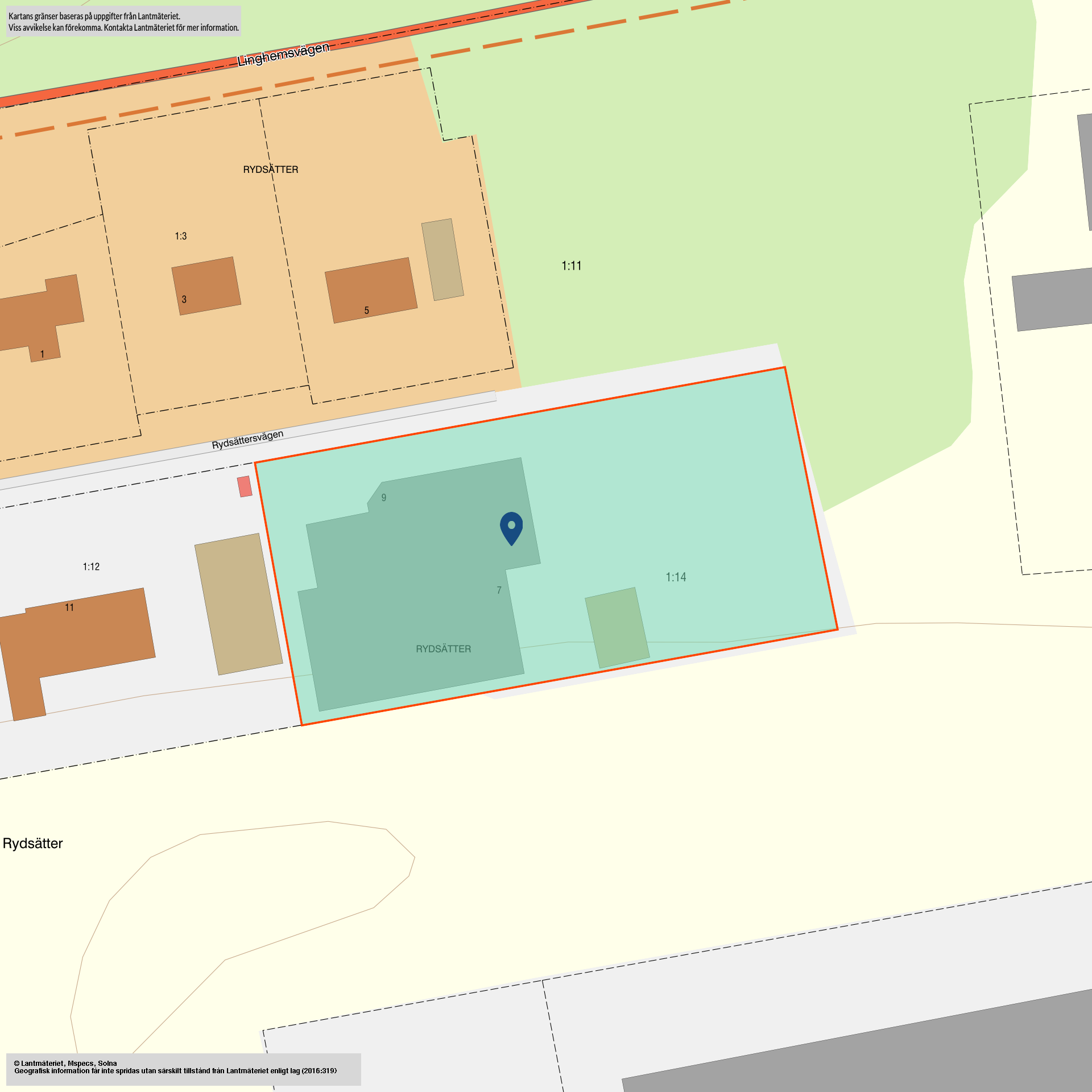Click the tan shed beside house 5
The height and width of the screenshot is (1092, 1092).
click(442, 259)
